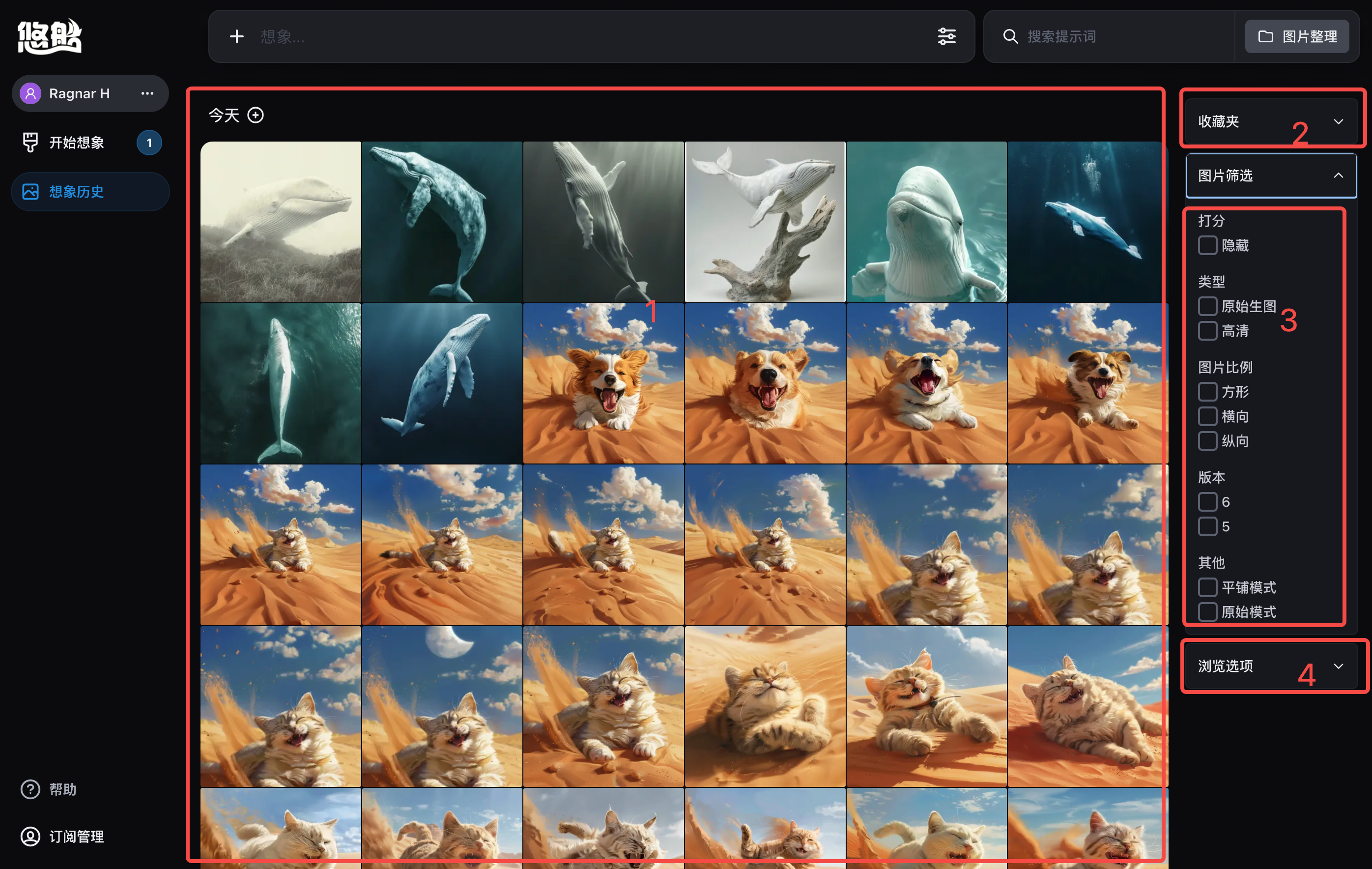Screen dimensions: 1372x869
Task: Click the 打分 section label
Action: pos(1211,221)
